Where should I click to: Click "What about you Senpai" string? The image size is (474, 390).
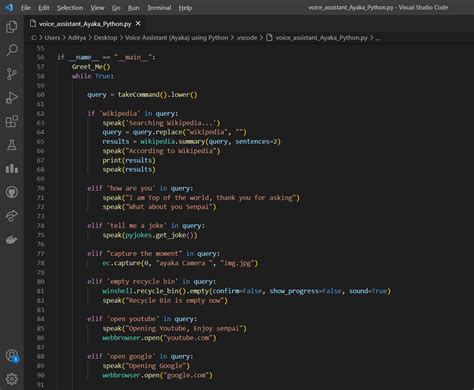[169, 207]
